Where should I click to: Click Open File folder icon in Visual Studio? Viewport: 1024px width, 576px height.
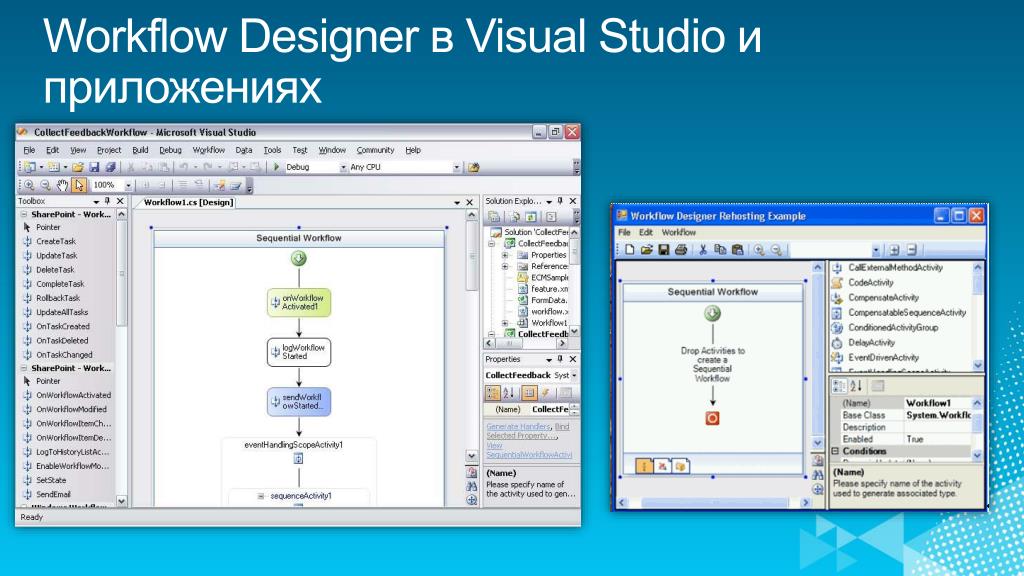coord(78,167)
